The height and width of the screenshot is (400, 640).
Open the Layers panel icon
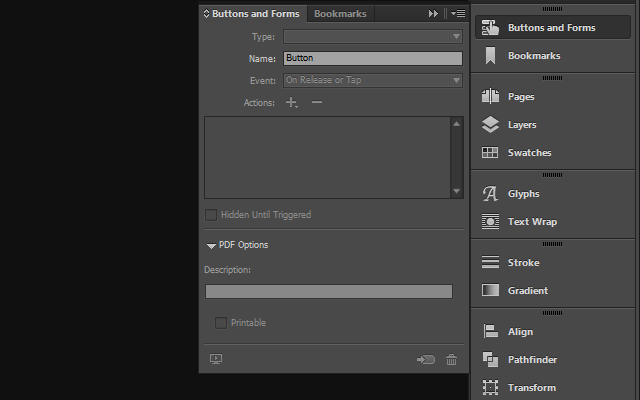490,124
